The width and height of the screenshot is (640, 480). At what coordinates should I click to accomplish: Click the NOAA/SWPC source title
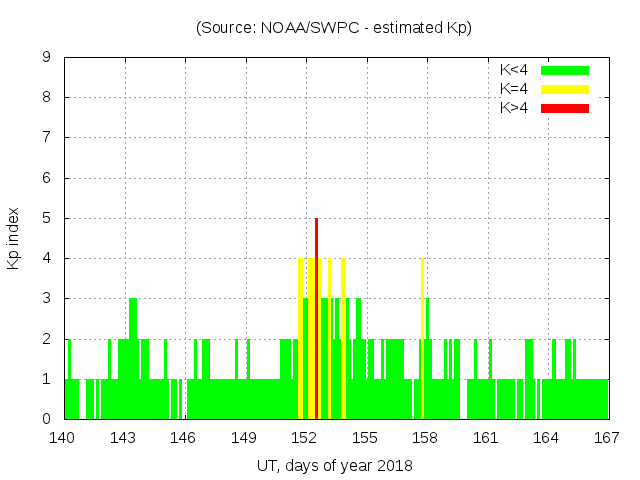(x=334, y=28)
